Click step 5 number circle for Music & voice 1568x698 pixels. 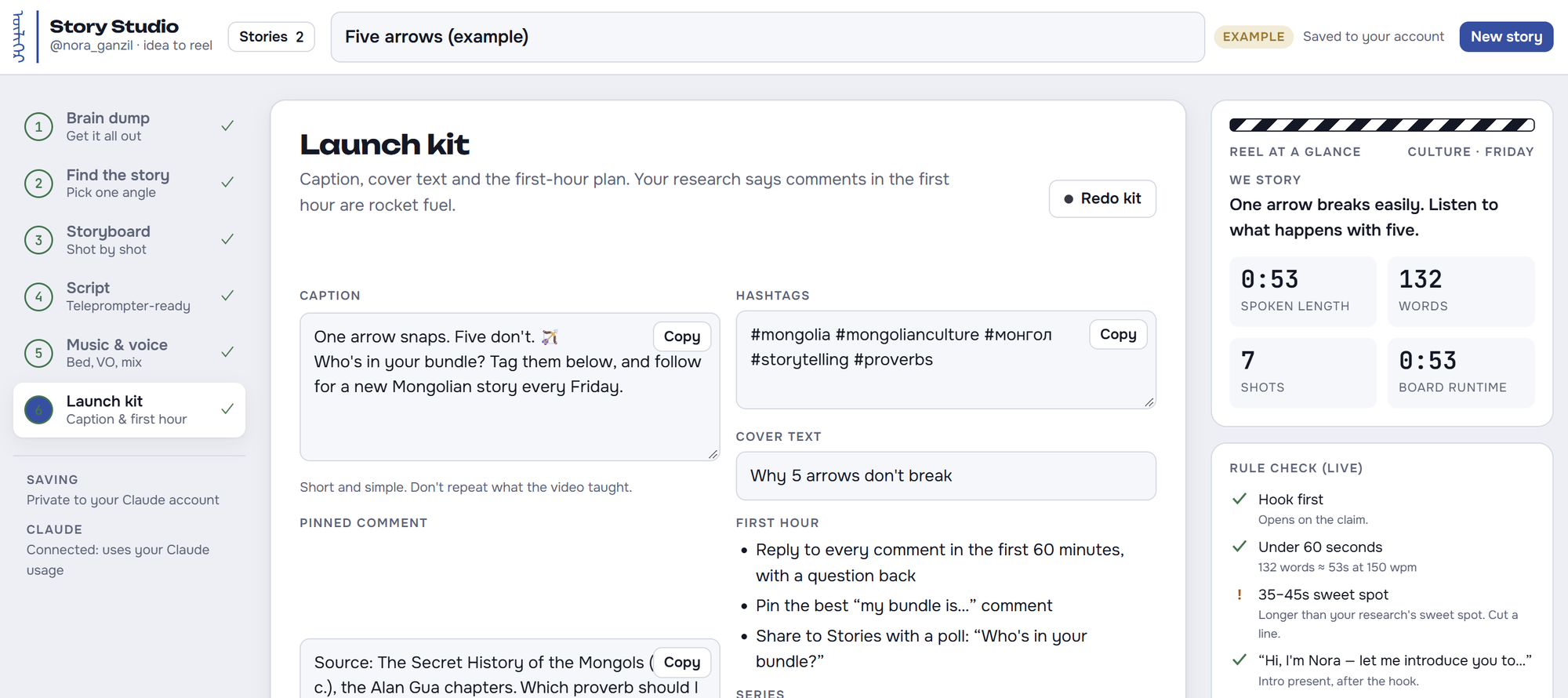pos(38,353)
